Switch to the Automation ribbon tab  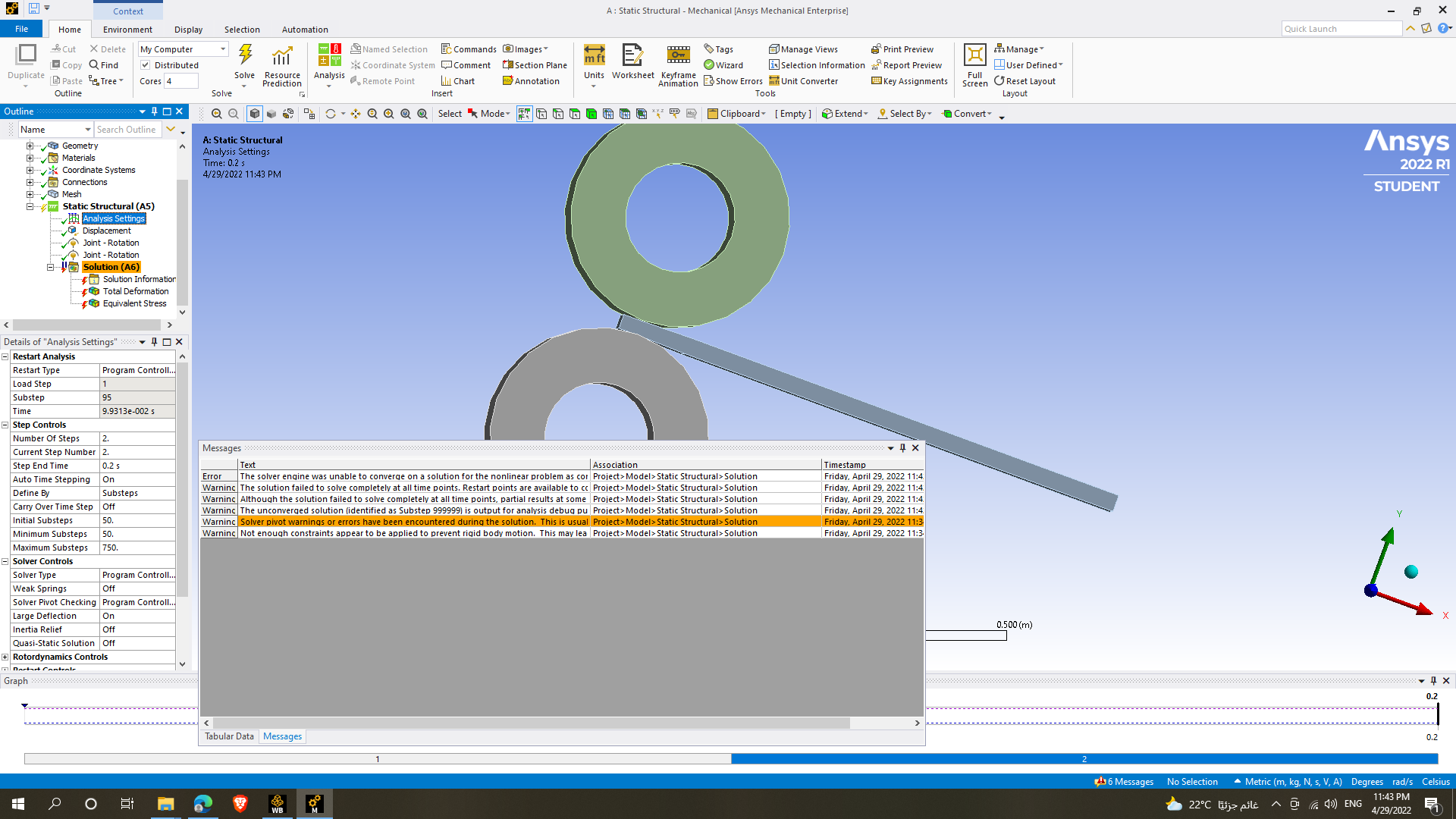(305, 30)
